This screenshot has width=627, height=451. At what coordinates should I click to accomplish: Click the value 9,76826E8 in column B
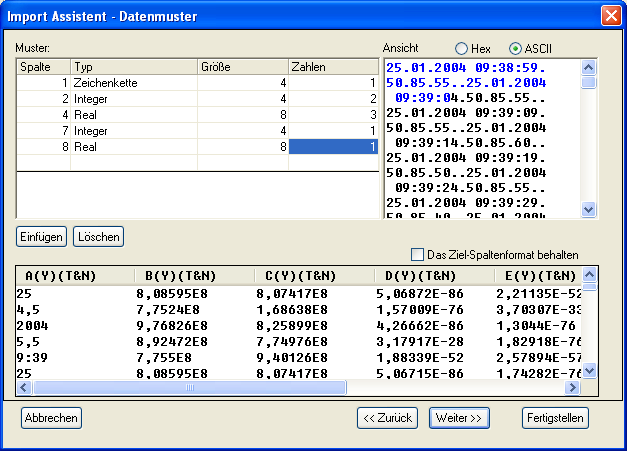click(x=172, y=326)
